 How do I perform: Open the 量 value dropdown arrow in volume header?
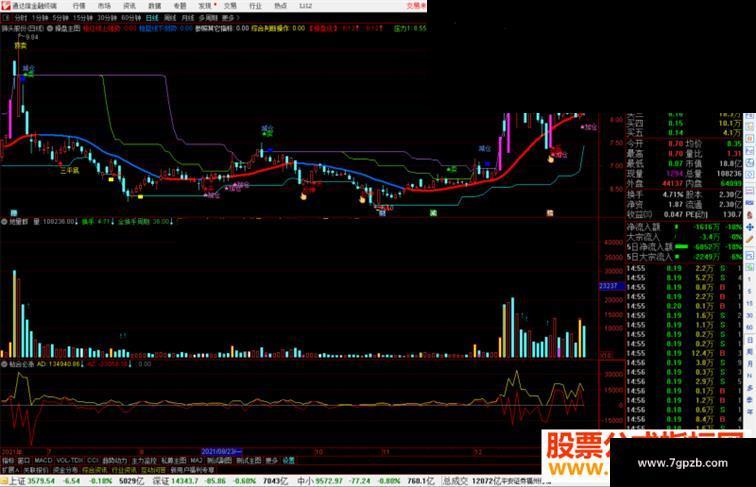tap(77, 222)
